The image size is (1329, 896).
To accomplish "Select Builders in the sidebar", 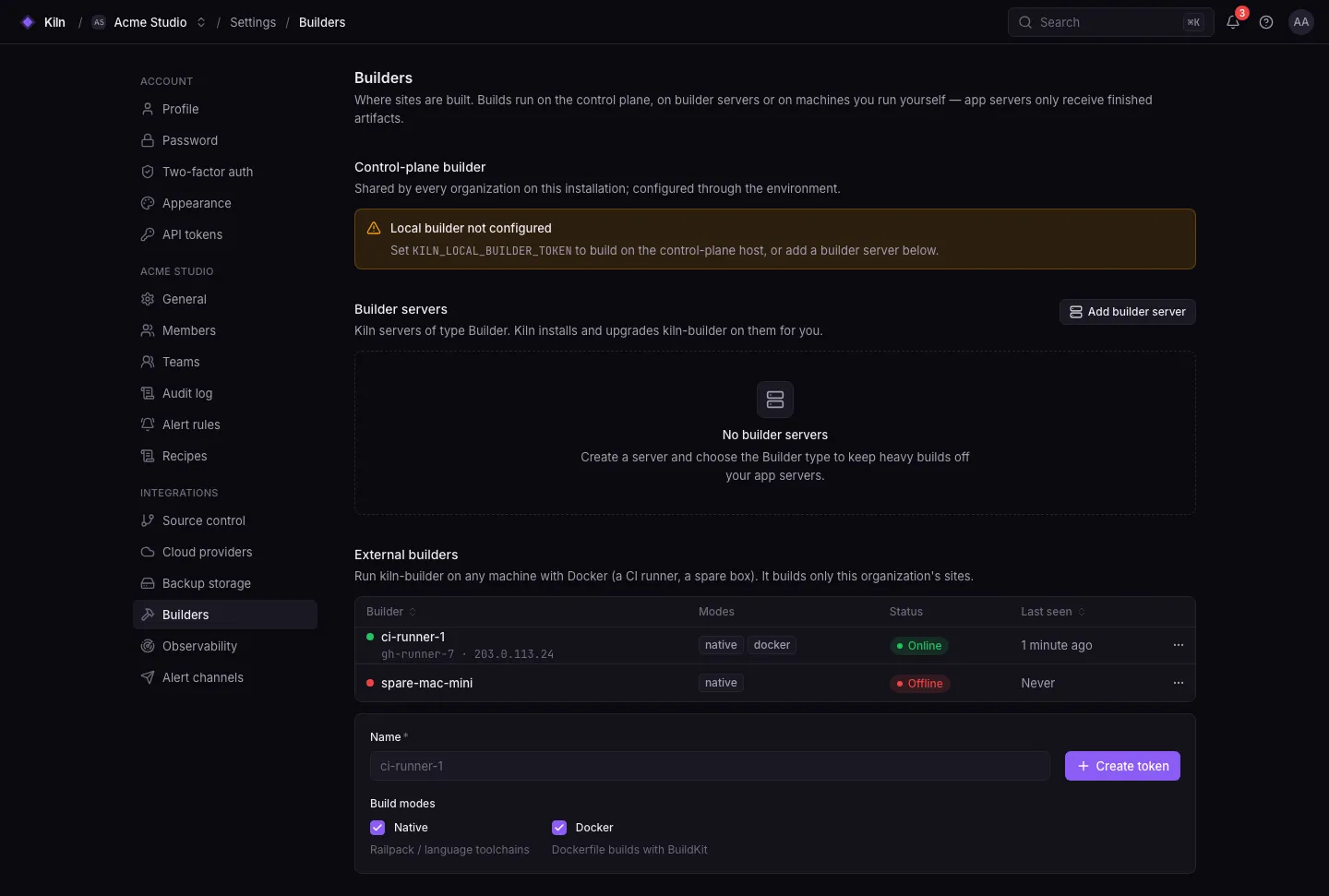I will click(225, 615).
